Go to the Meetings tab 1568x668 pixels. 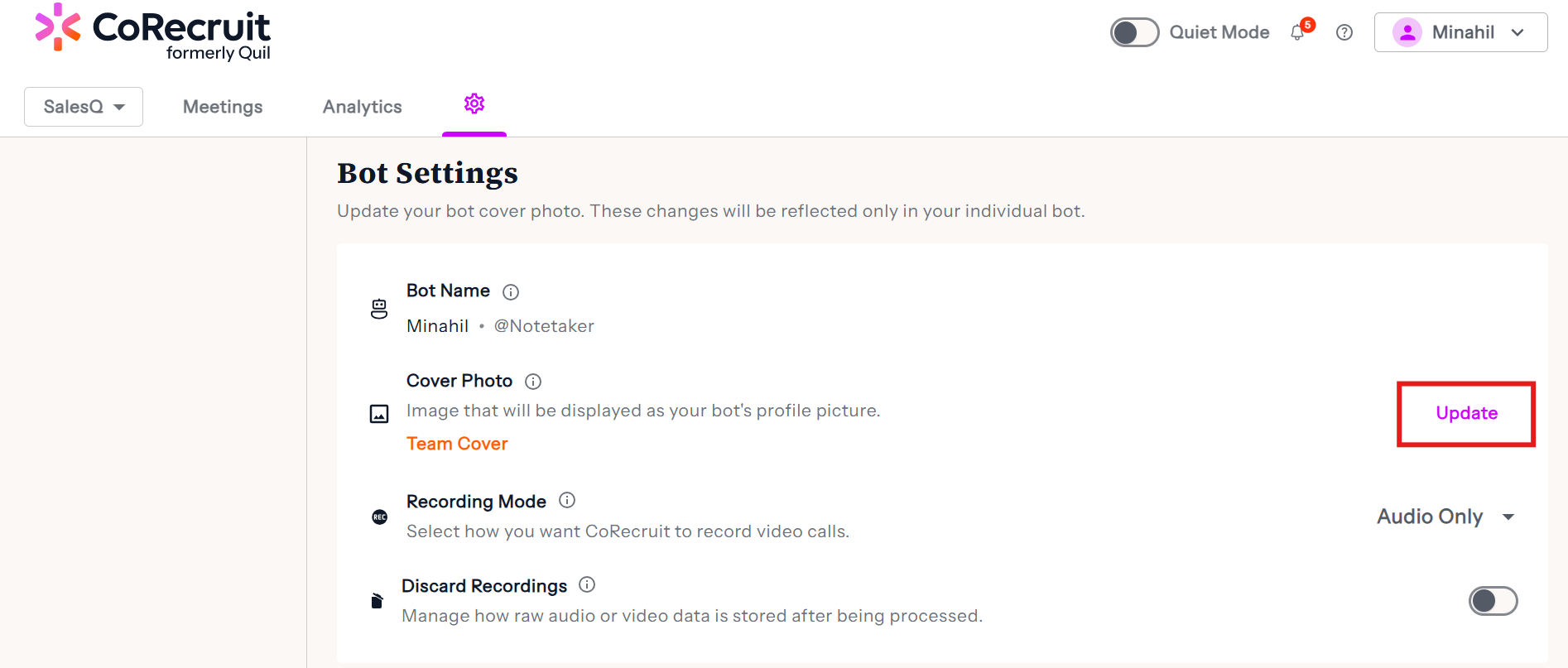click(x=223, y=107)
